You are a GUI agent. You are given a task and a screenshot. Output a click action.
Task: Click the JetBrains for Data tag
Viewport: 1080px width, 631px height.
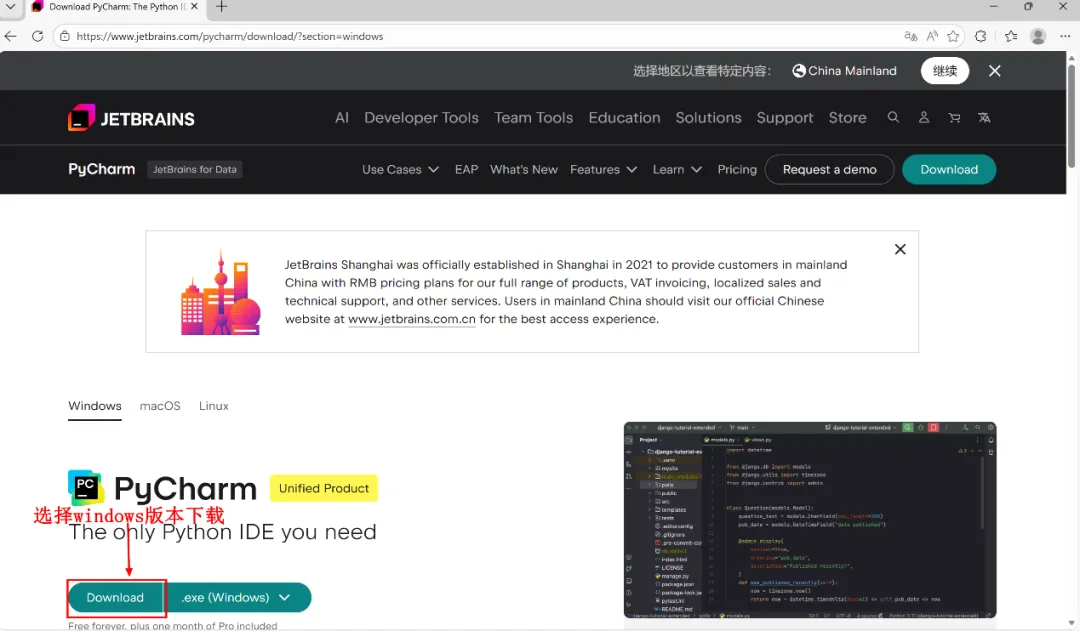[x=194, y=169]
